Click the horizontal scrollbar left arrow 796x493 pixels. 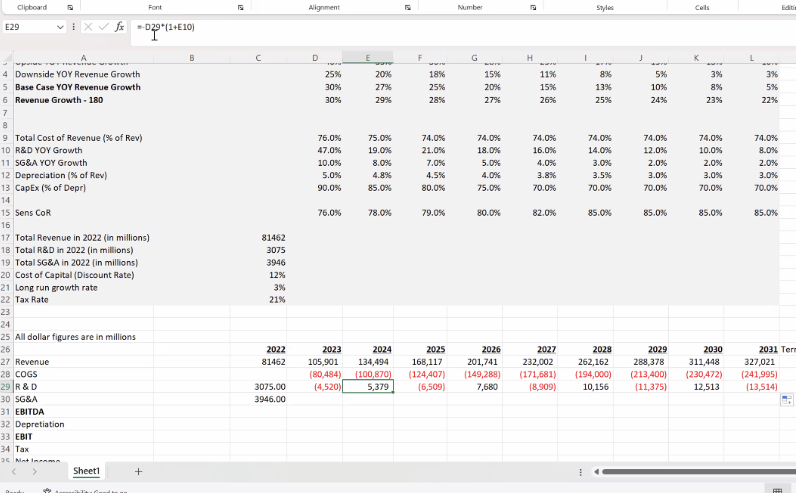click(596, 472)
